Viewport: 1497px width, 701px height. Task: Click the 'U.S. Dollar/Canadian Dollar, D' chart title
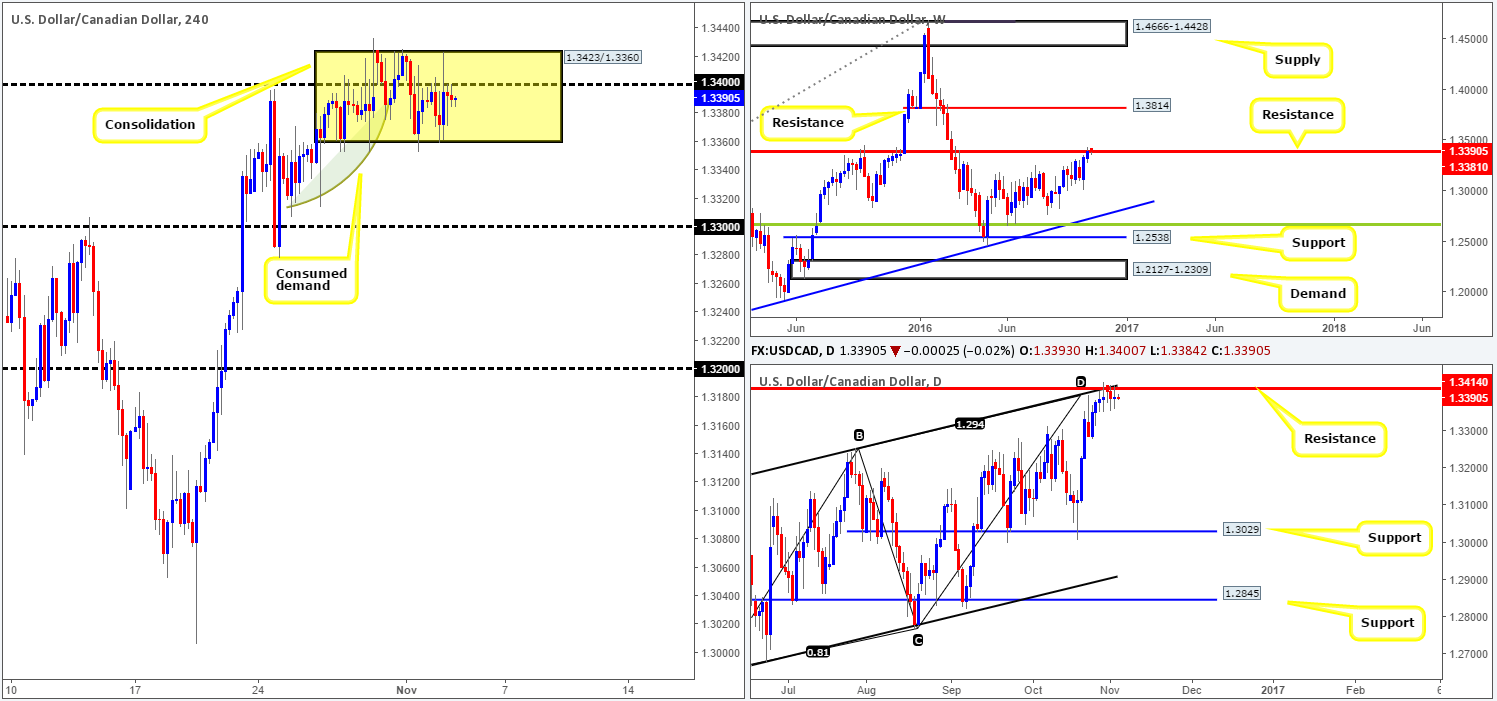[x=852, y=381]
